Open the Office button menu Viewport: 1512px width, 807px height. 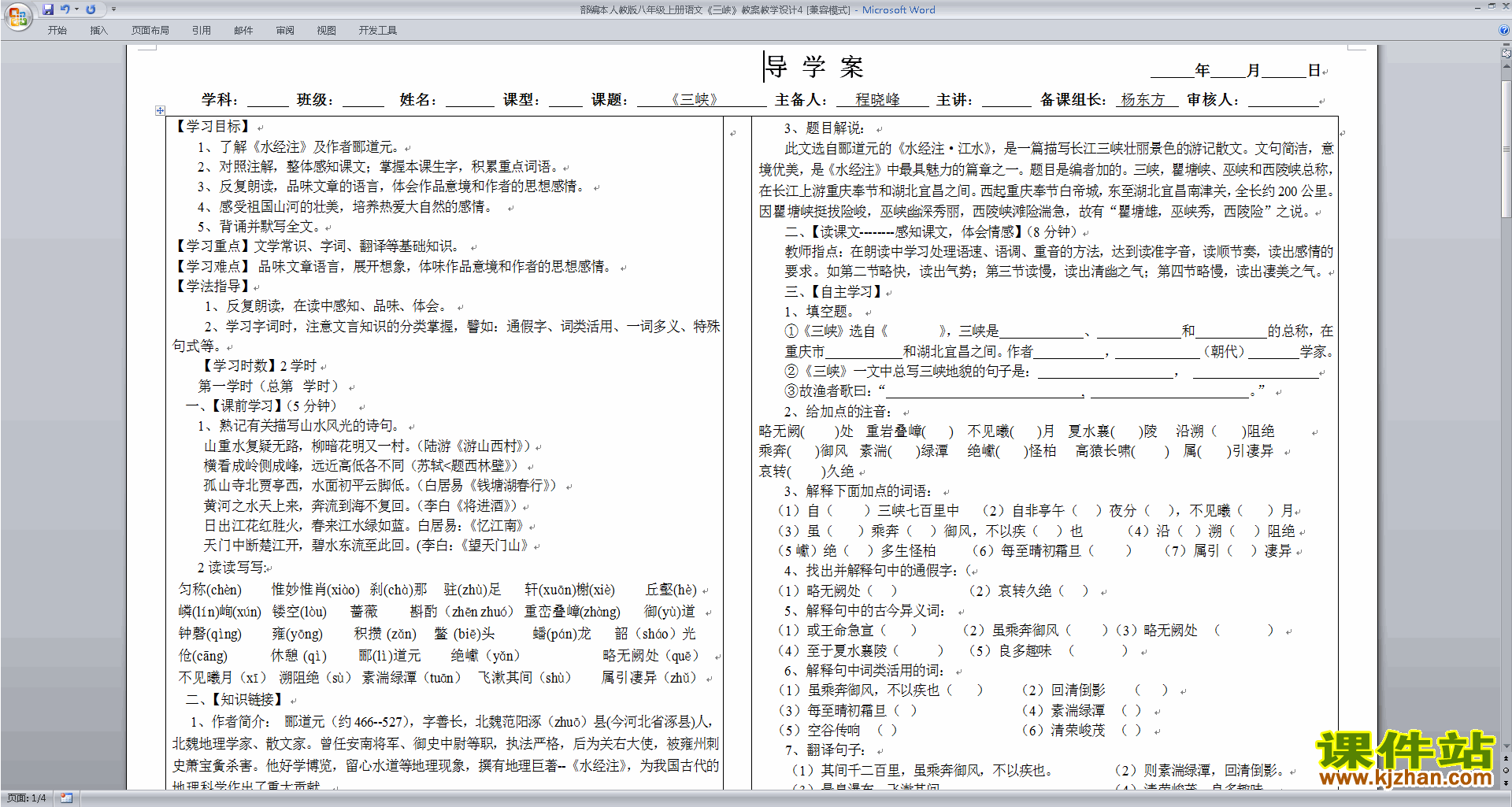pos(17,17)
